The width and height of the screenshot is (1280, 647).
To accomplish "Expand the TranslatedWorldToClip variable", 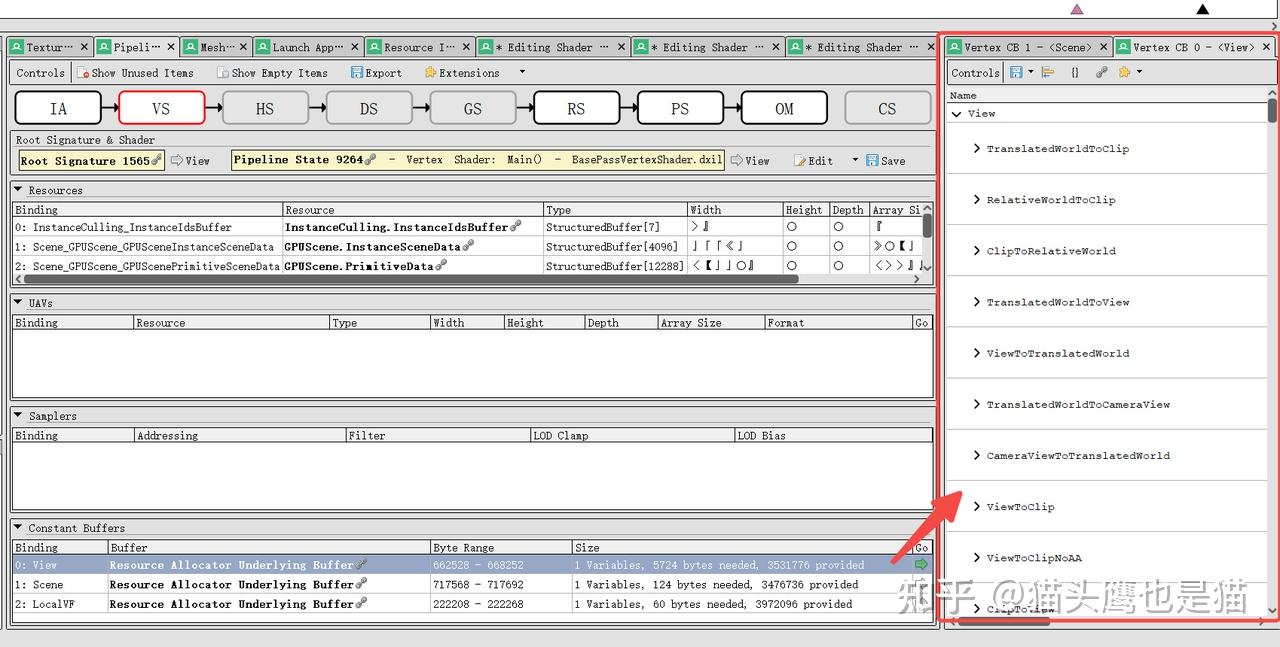I will click(977, 148).
